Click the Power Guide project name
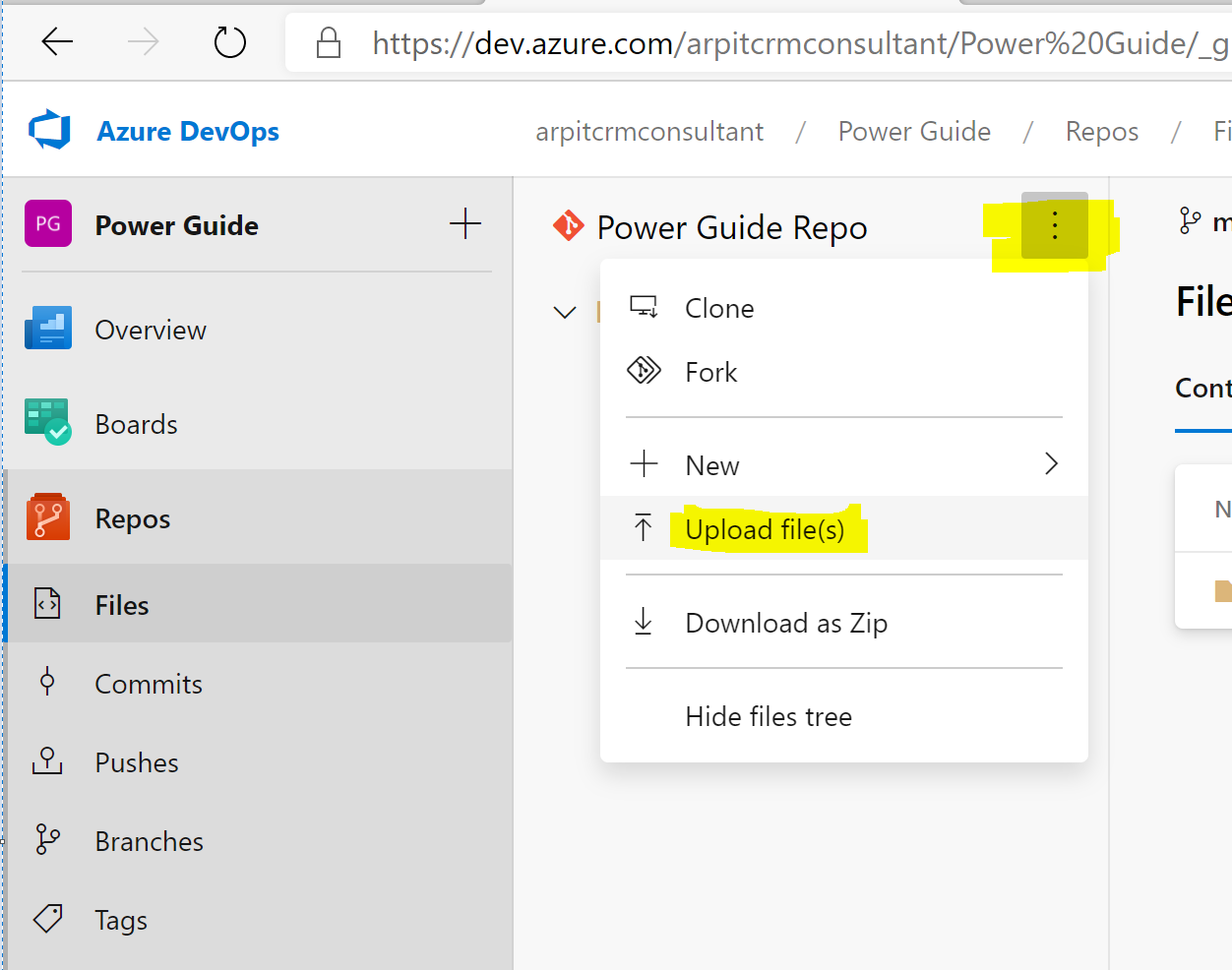The width and height of the screenshot is (1232, 970). tap(177, 225)
